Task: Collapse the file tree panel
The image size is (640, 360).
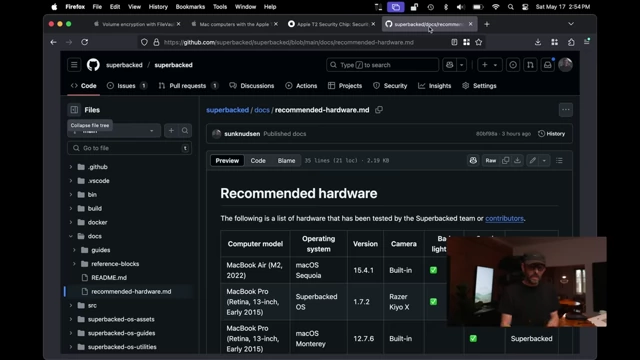Action: click(74, 110)
